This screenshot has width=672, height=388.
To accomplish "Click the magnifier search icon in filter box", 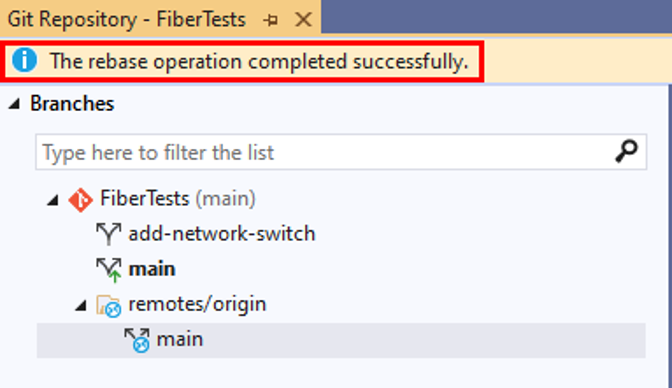I will [626, 151].
